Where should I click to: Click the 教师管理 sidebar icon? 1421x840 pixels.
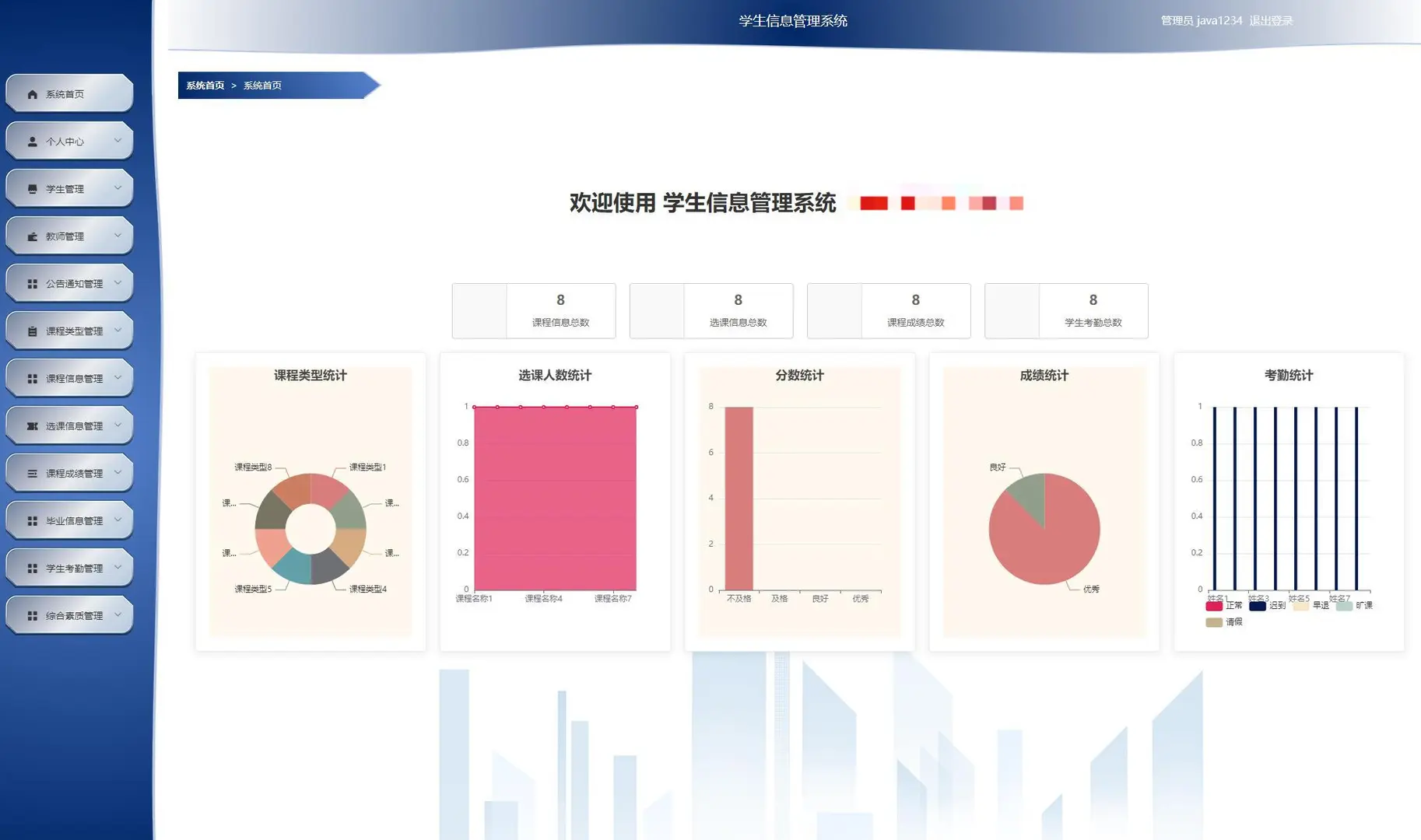point(32,235)
